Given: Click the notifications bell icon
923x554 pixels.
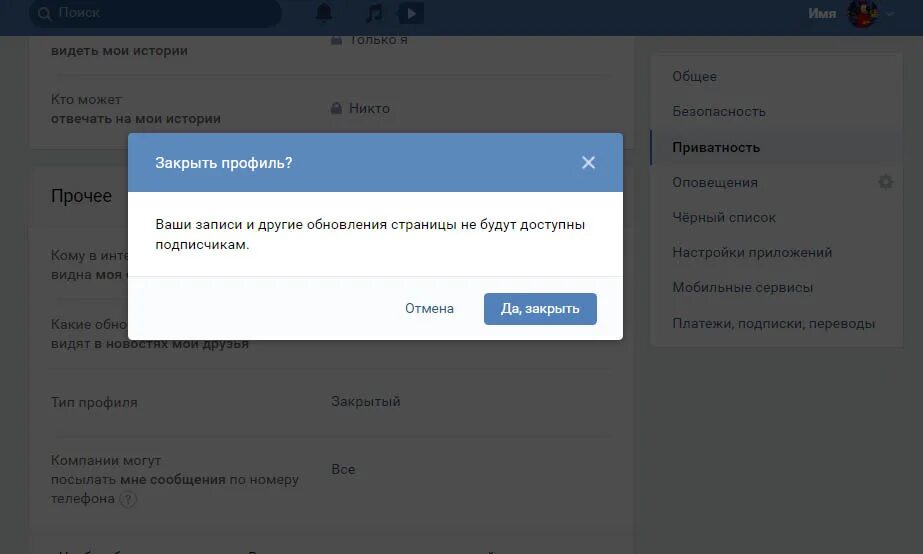Looking at the screenshot, I should (324, 12).
